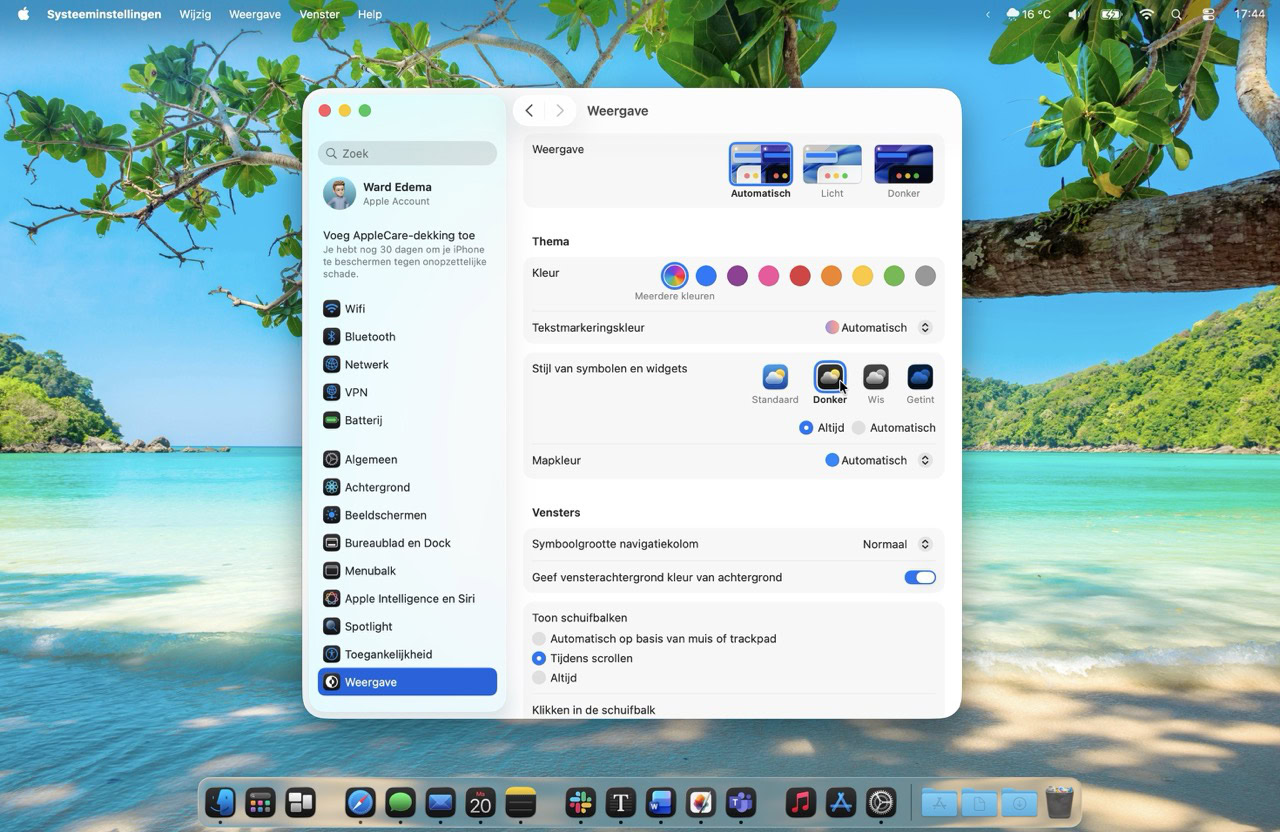Select the Standaard icon style
1280x832 pixels.
775,377
